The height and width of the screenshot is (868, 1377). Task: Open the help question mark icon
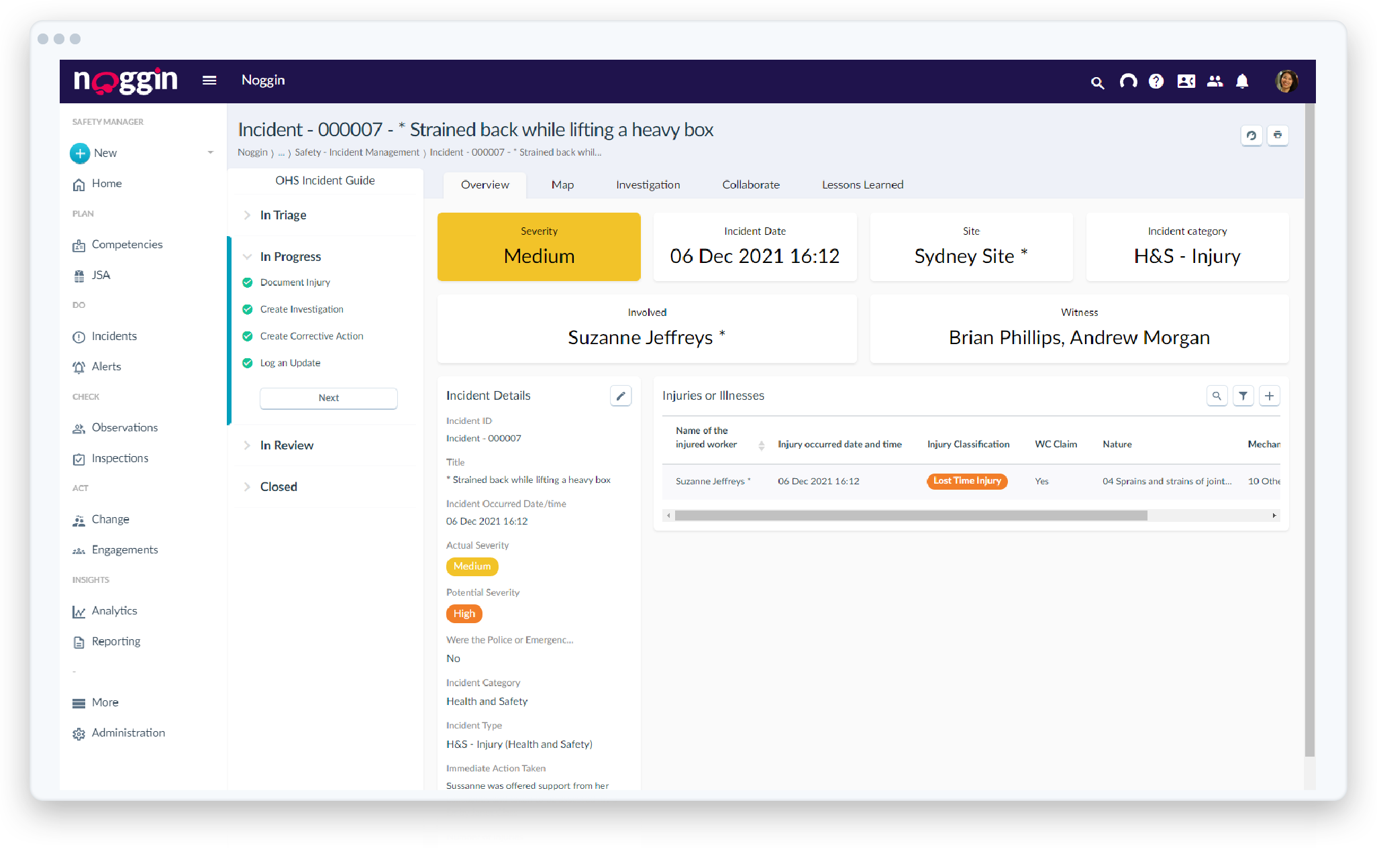(x=1156, y=82)
